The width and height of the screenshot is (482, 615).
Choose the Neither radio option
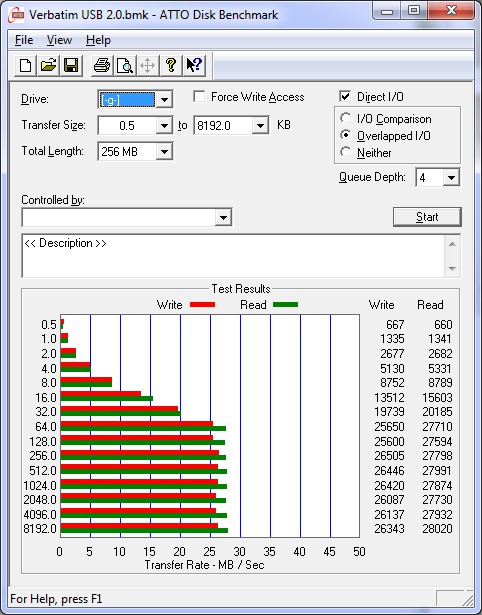(346, 152)
